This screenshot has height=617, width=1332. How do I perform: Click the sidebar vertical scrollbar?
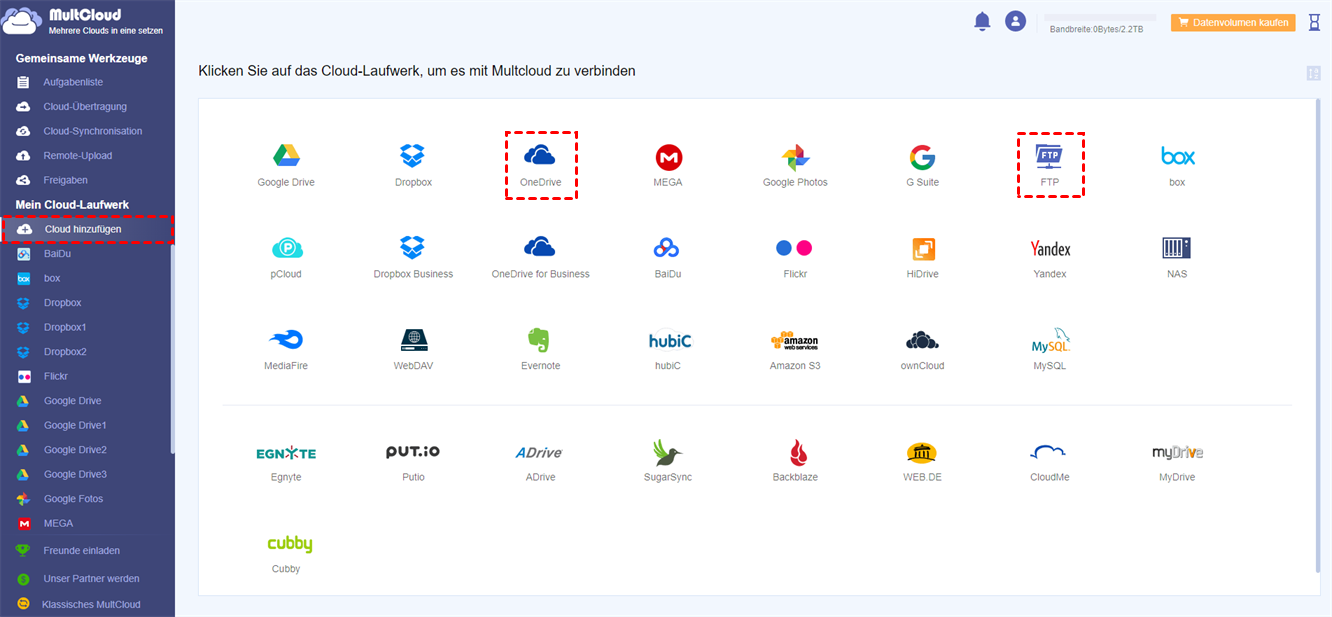click(x=172, y=350)
